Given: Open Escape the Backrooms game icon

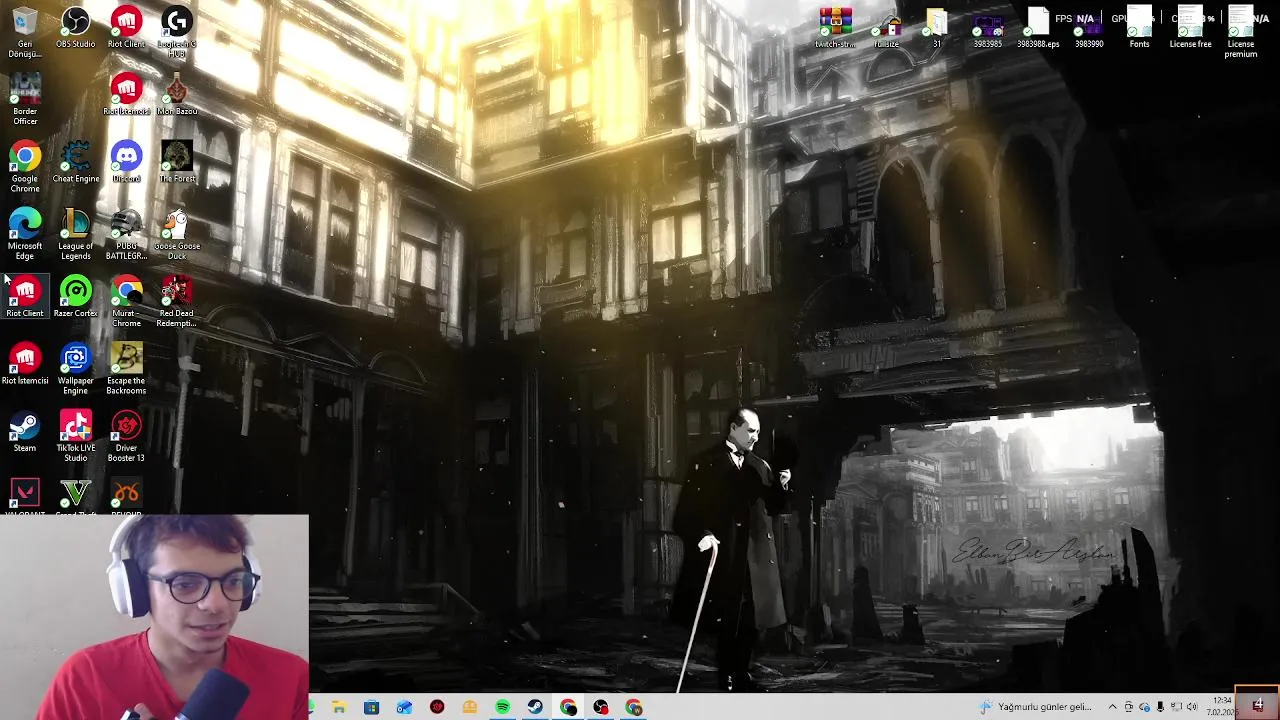Looking at the screenshot, I should click(x=126, y=368).
